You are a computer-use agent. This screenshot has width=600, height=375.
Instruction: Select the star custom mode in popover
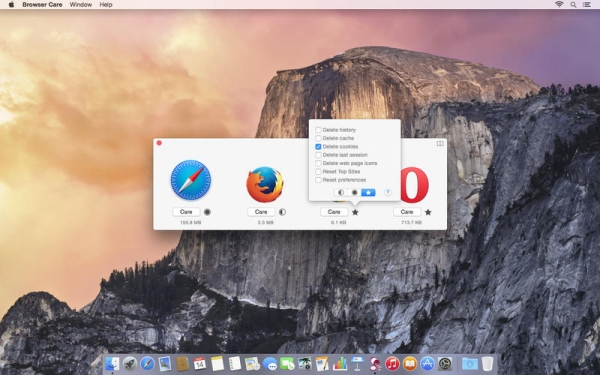368,192
